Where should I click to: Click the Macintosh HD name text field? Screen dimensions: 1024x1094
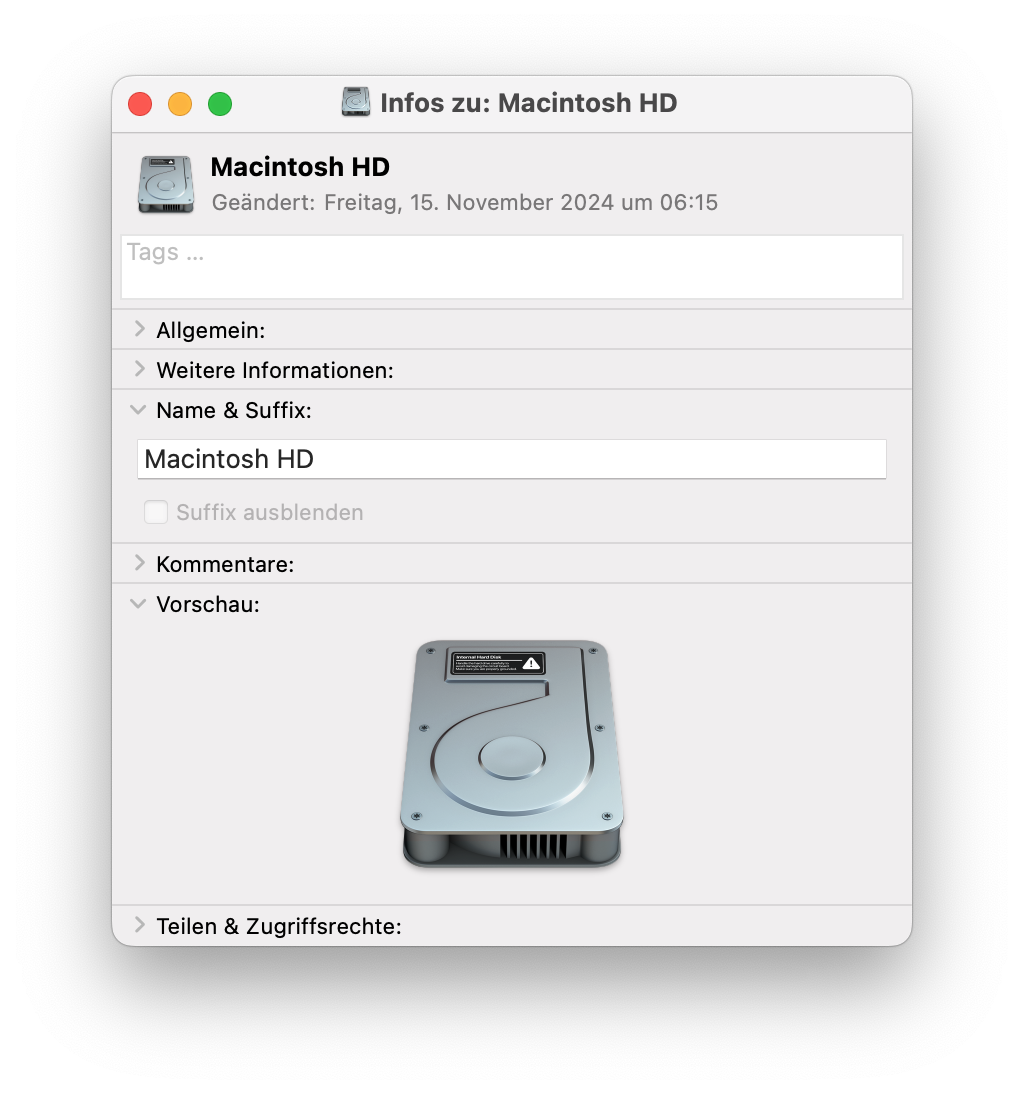[512, 459]
